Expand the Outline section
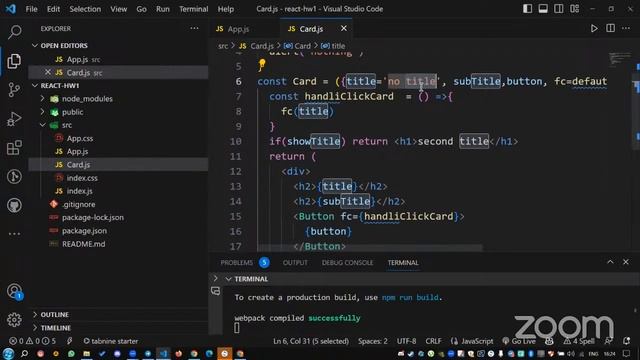Screen dimensions: 640x360 35,314
